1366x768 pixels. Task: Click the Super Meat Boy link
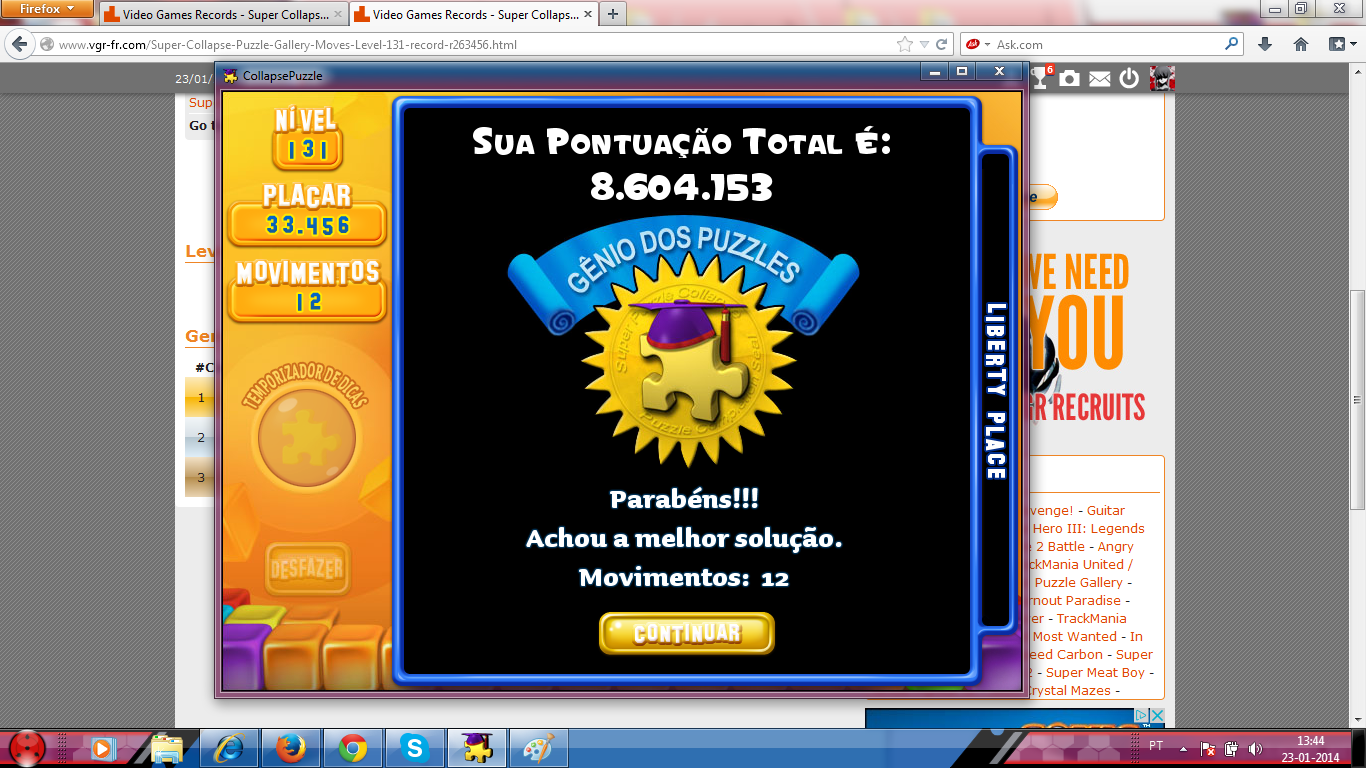[1095, 672]
